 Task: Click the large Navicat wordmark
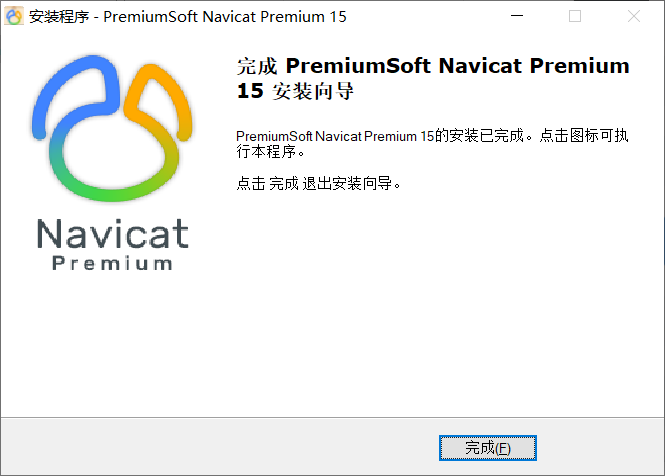113,234
